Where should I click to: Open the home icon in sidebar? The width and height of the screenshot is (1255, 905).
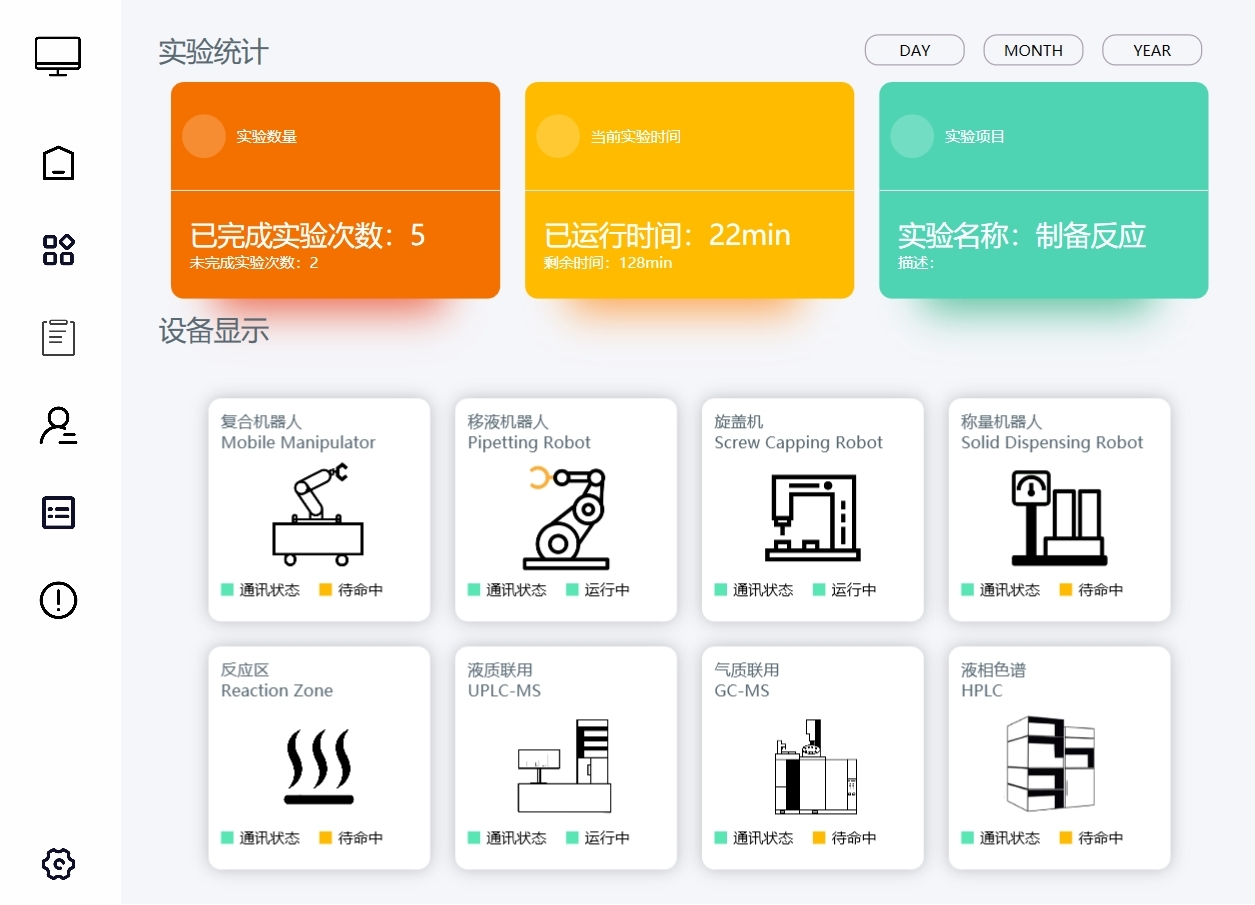pos(58,163)
